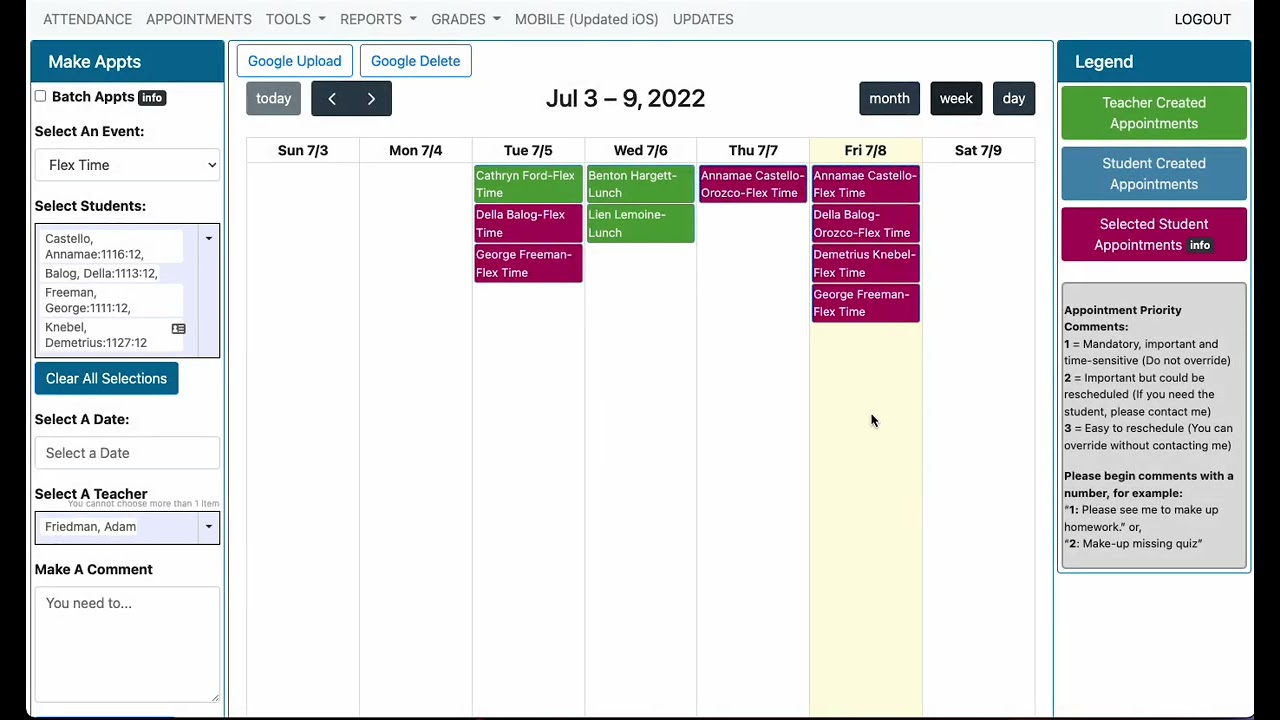
Task: Advance to next week with the right arrow
Action: click(371, 98)
